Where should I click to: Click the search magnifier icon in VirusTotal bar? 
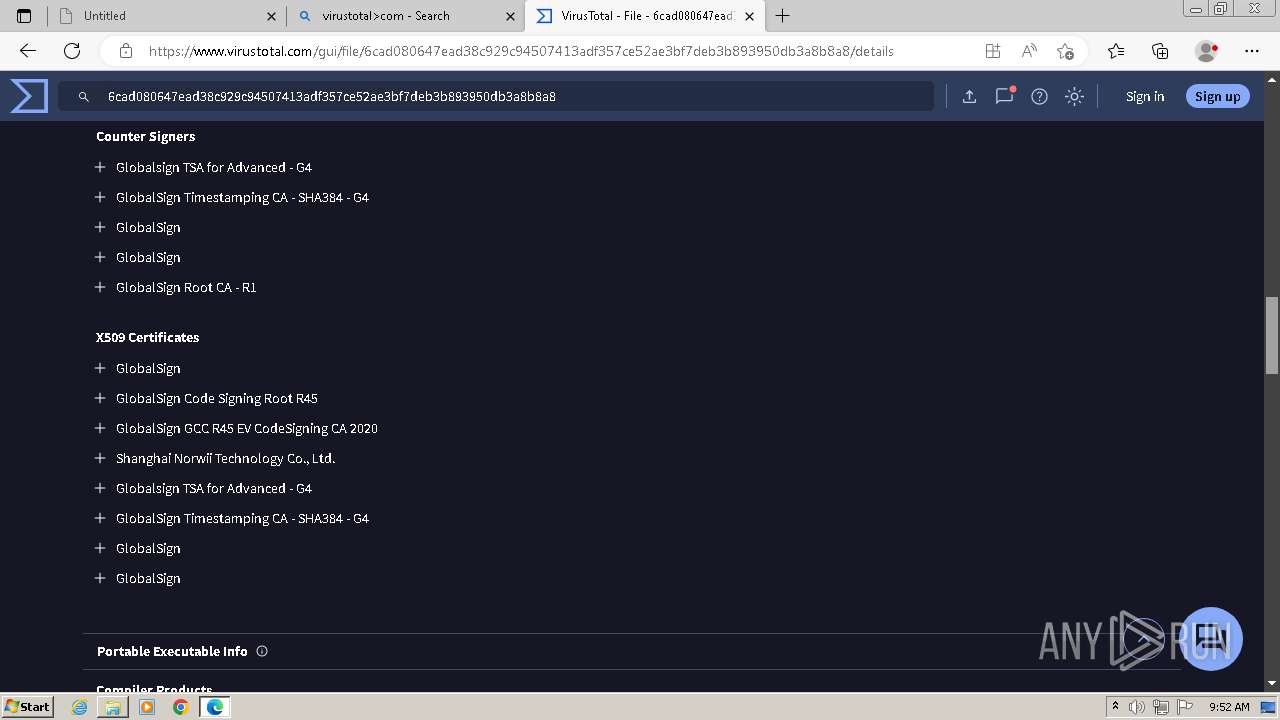84,96
